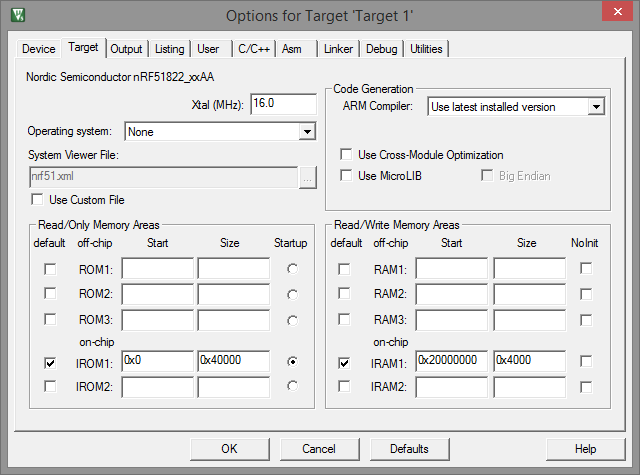This screenshot has width=640, height=475.
Task: Click the System Viewer File browse button
Action: [x=308, y=176]
